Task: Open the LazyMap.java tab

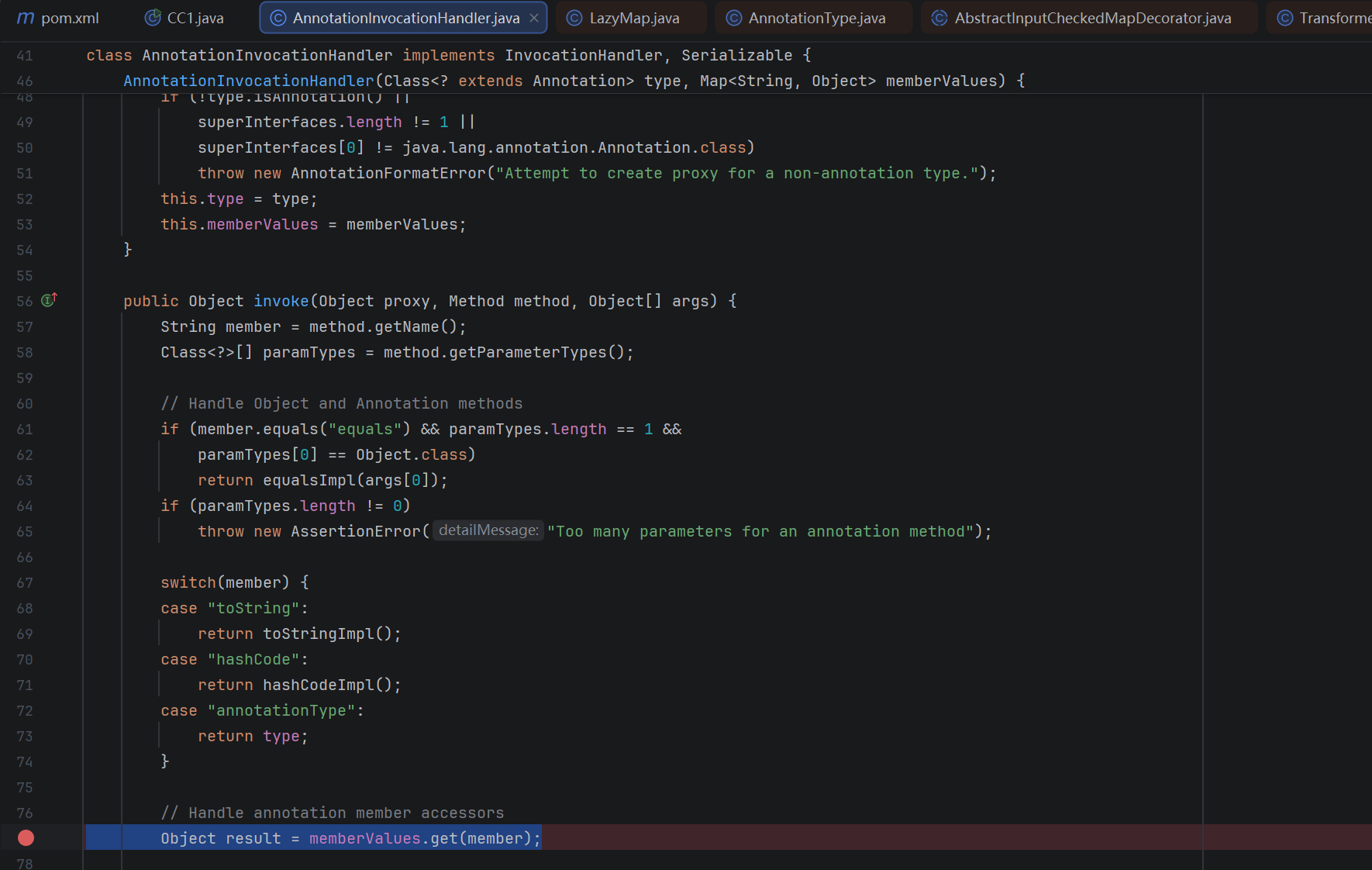Action: [633, 18]
